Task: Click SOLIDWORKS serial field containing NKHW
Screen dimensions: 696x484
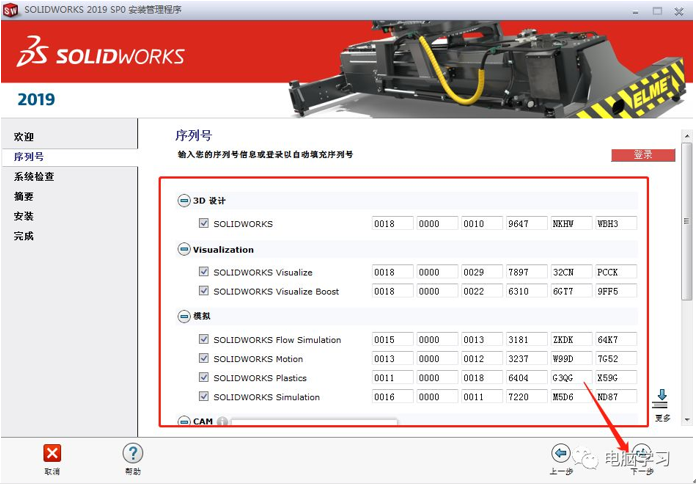Action: pyautogui.click(x=571, y=223)
